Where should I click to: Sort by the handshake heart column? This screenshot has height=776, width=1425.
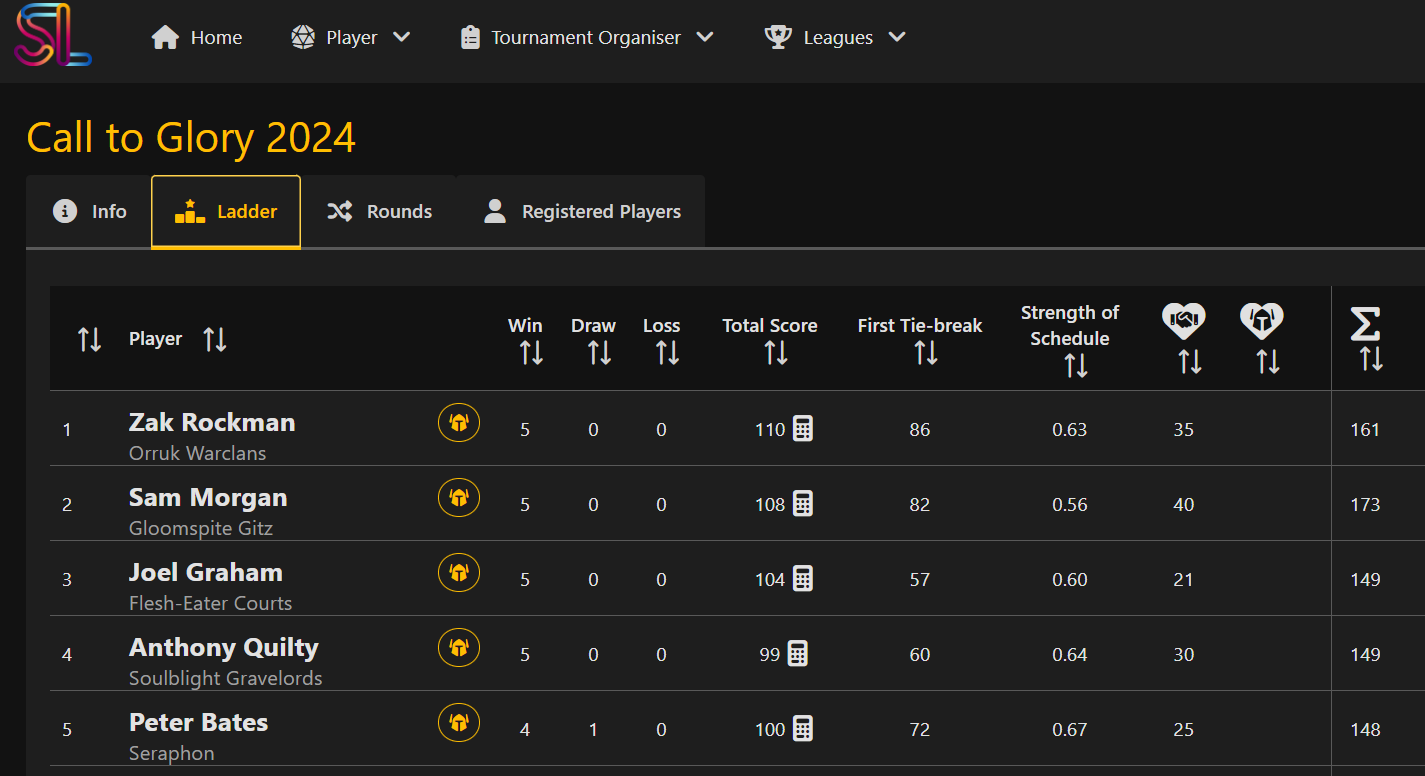tap(1189, 361)
